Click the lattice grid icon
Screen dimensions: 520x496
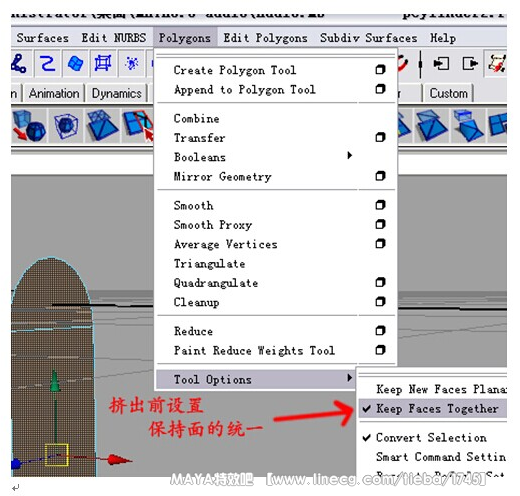click(x=103, y=63)
